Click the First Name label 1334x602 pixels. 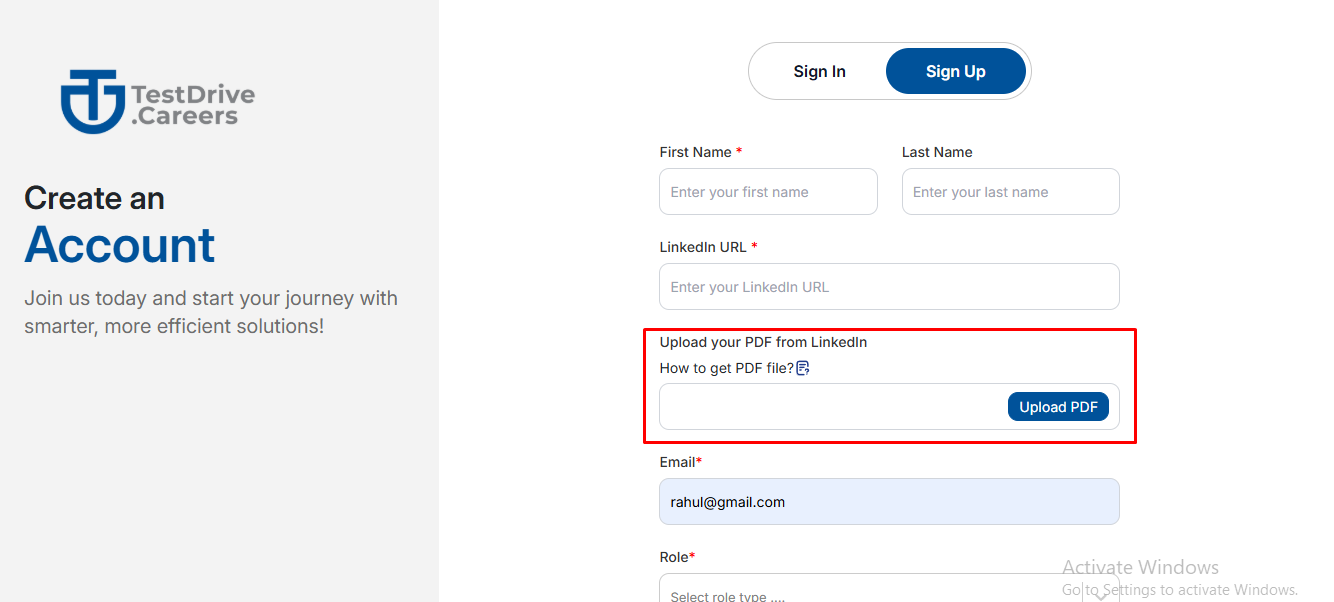(x=695, y=152)
